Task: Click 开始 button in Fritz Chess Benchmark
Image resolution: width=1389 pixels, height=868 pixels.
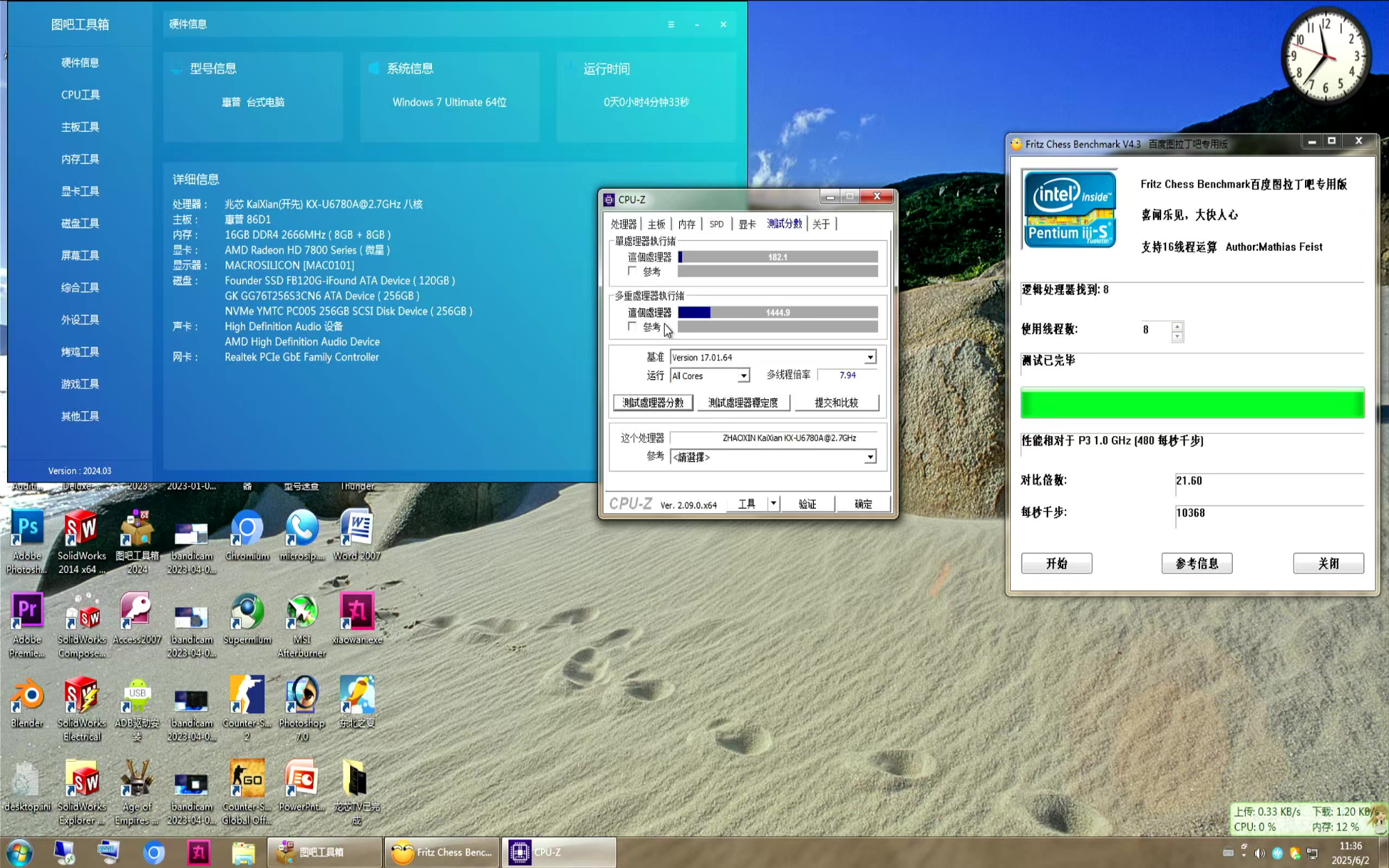Action: point(1056,563)
